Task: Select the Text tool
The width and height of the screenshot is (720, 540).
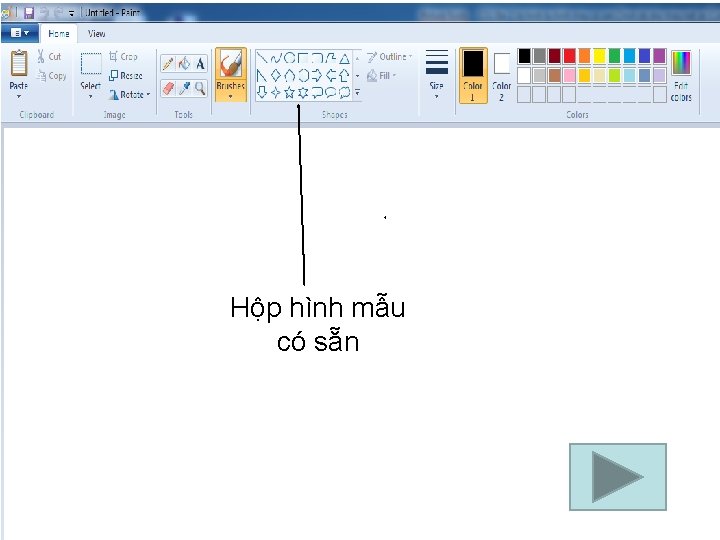Action: point(200,63)
